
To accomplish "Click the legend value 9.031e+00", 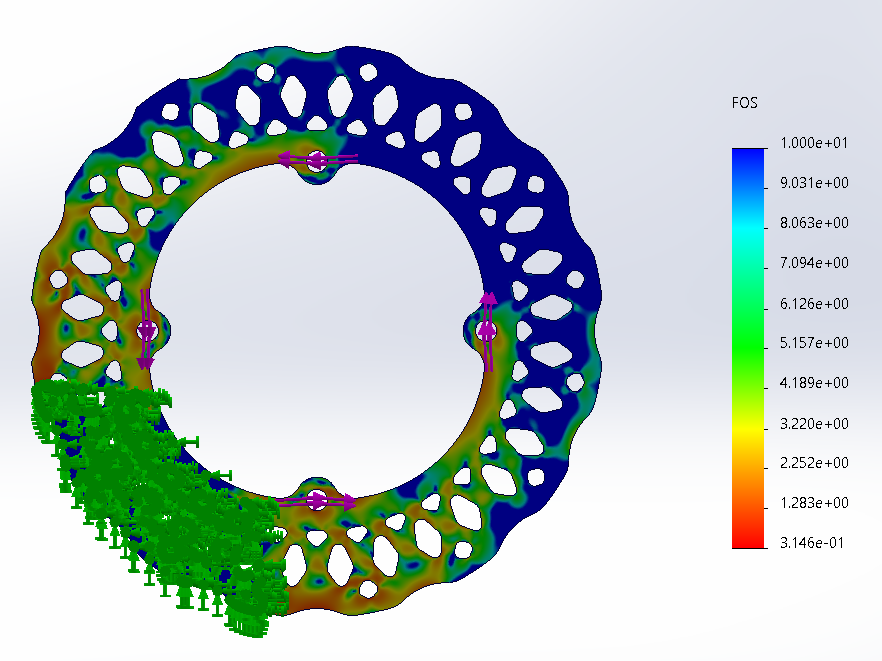I will click(814, 183).
